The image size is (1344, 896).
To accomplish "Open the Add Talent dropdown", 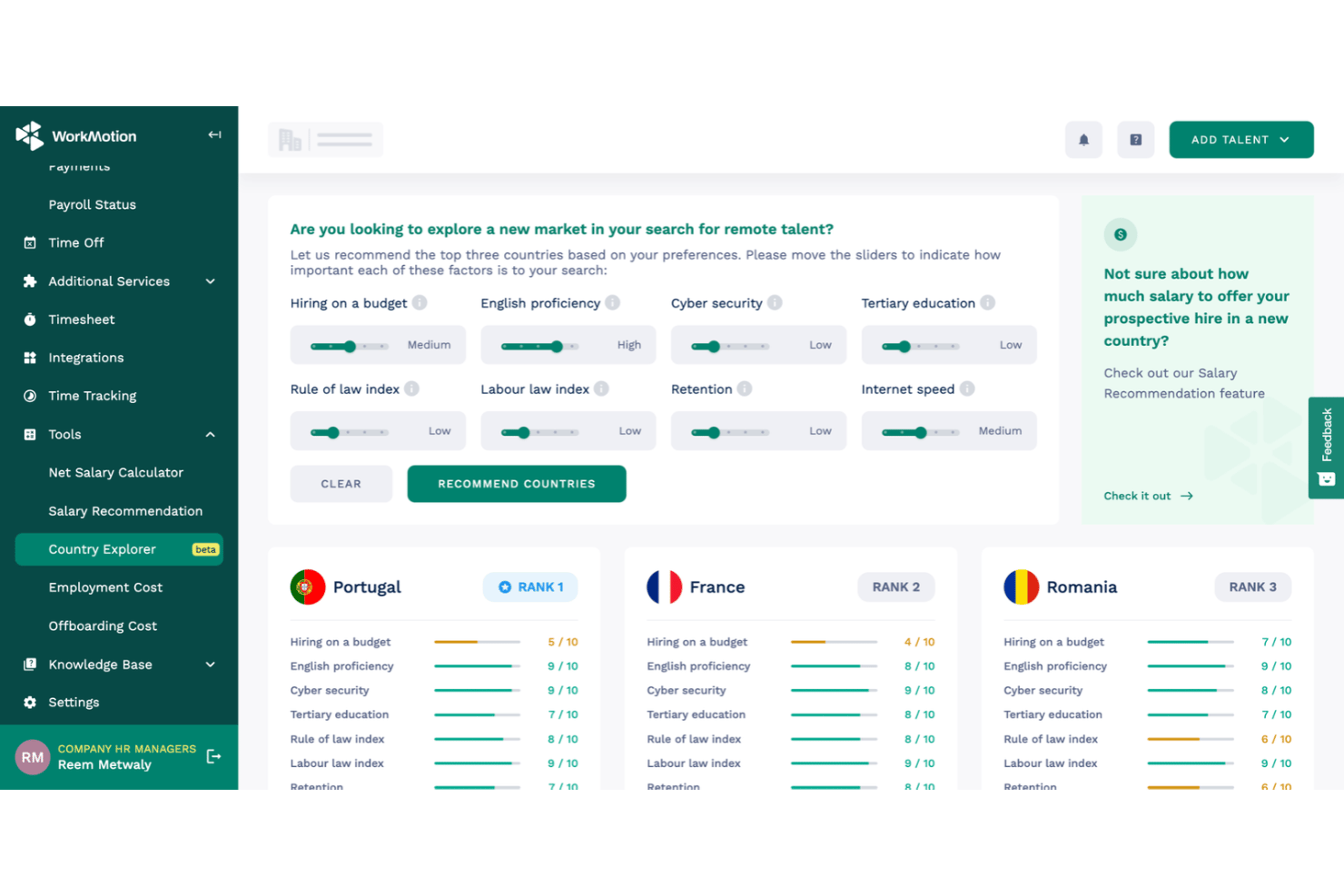I will pyautogui.click(x=1241, y=140).
